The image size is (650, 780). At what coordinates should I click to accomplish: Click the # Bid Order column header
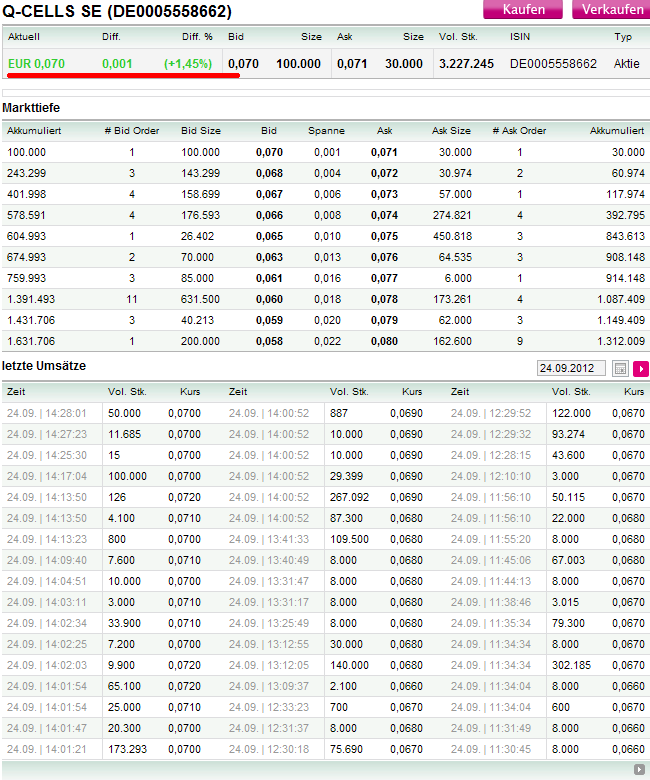131,131
